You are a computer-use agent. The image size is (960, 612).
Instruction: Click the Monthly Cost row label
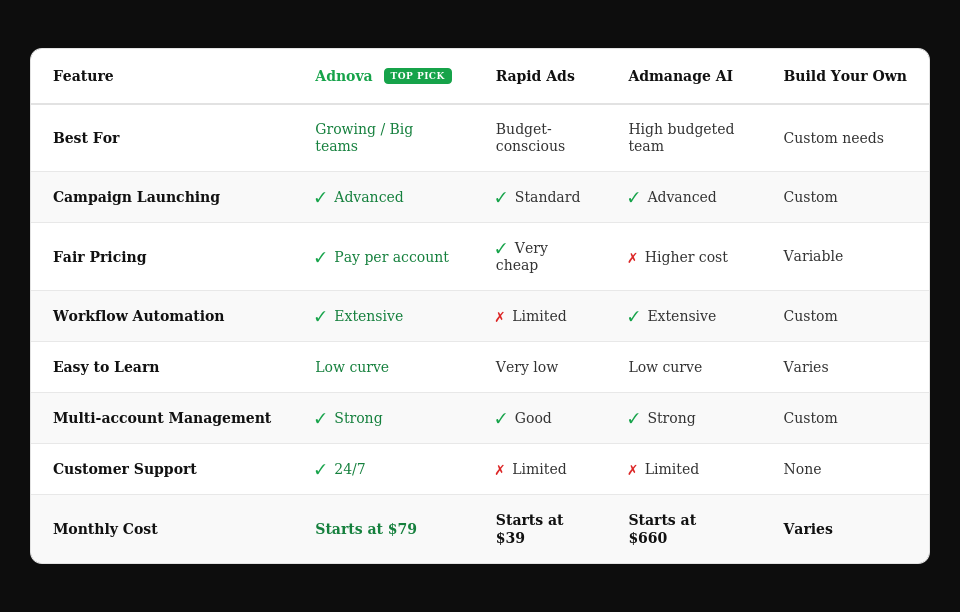(x=105, y=529)
